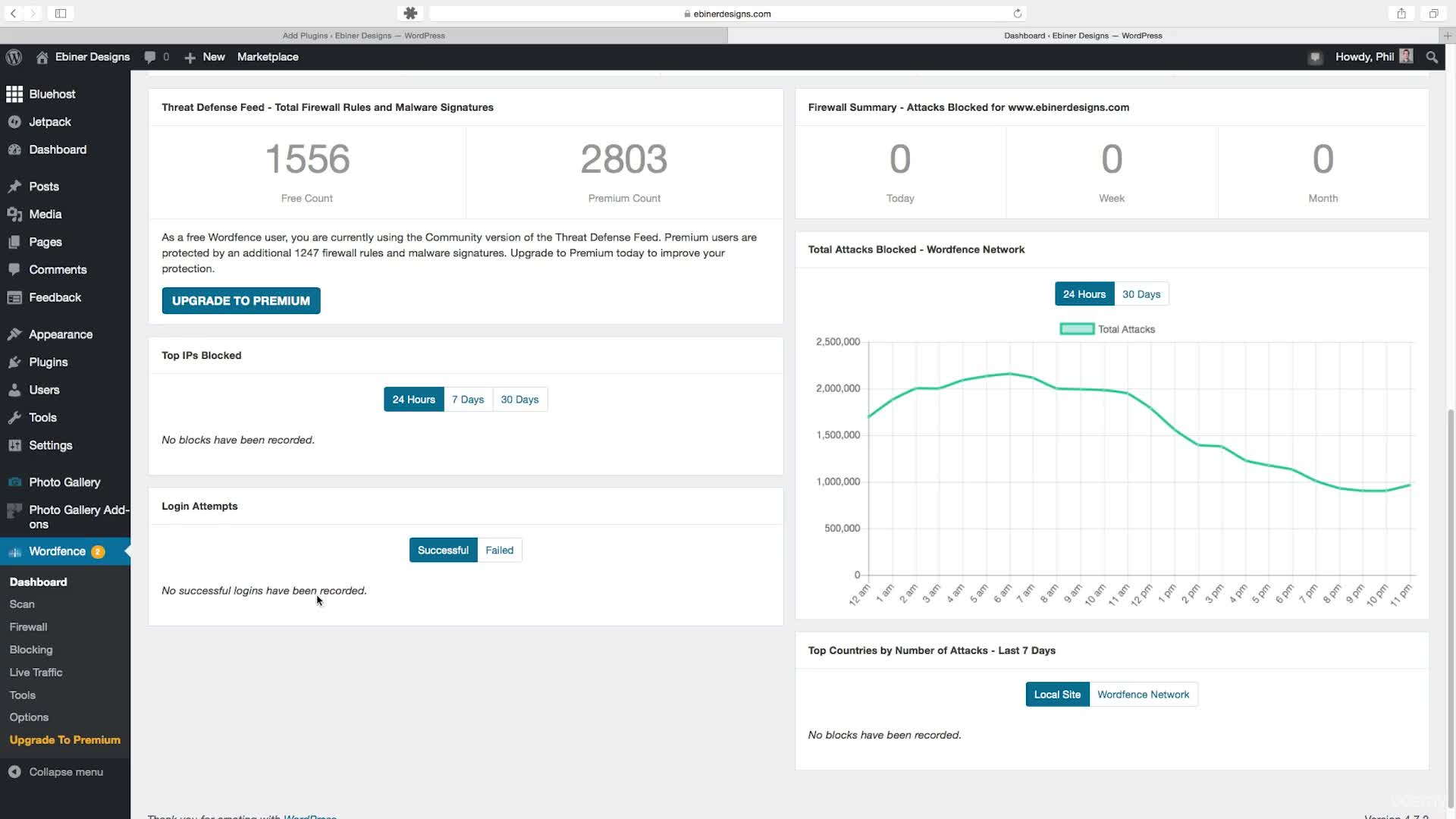This screenshot has width=1456, height=819.
Task: Click the Jetpack sidebar icon
Action: click(x=14, y=122)
